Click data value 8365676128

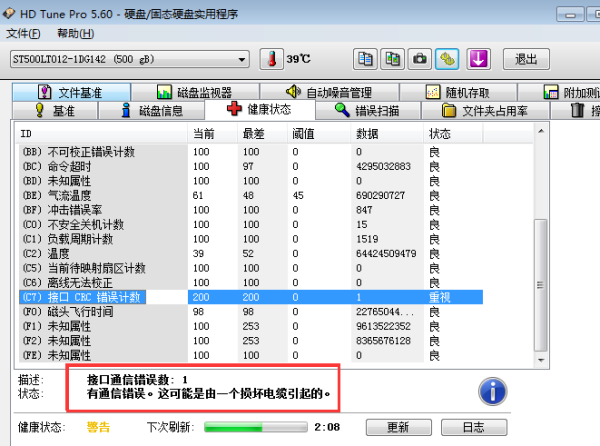click(x=383, y=341)
